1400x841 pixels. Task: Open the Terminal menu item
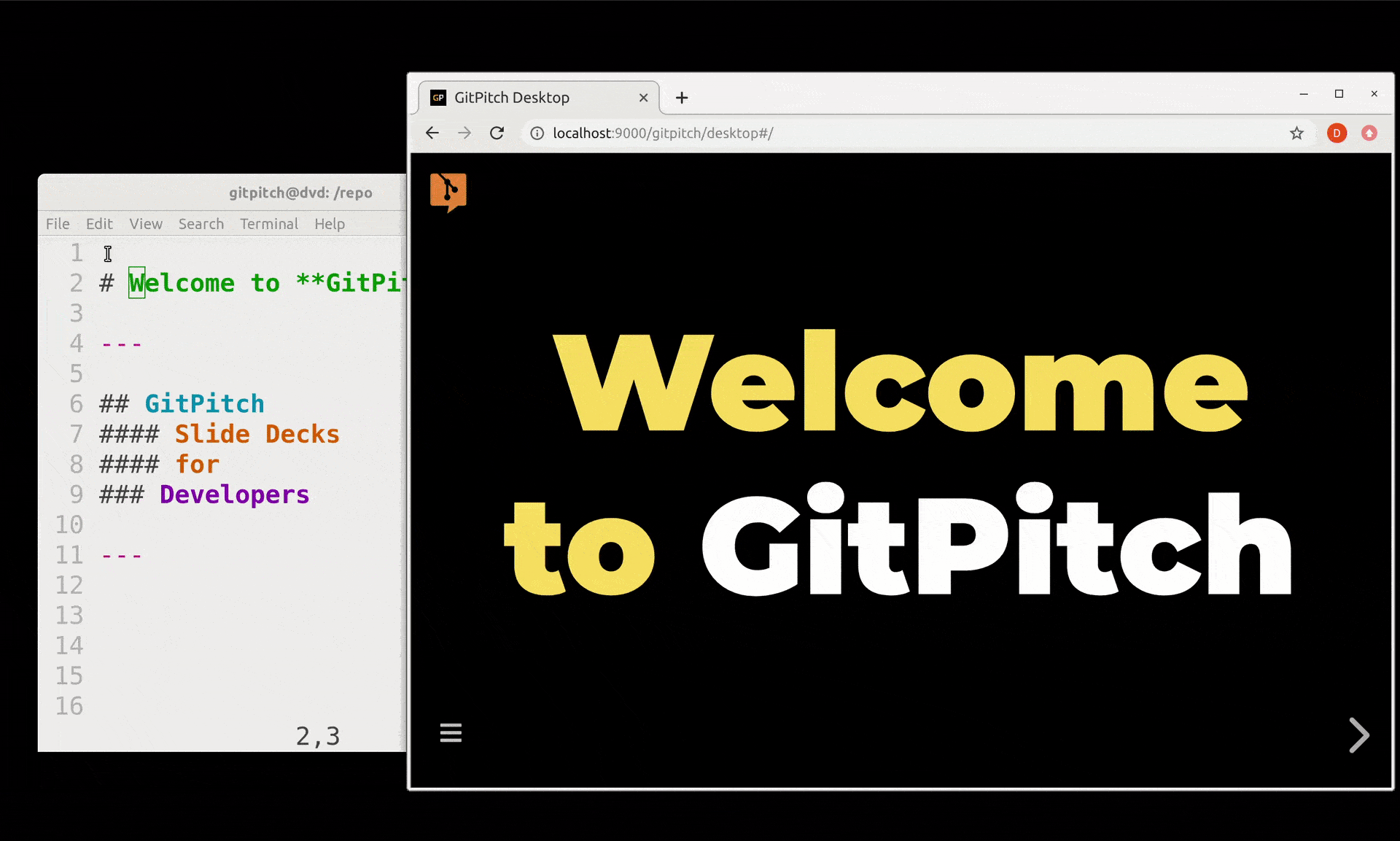tap(269, 224)
